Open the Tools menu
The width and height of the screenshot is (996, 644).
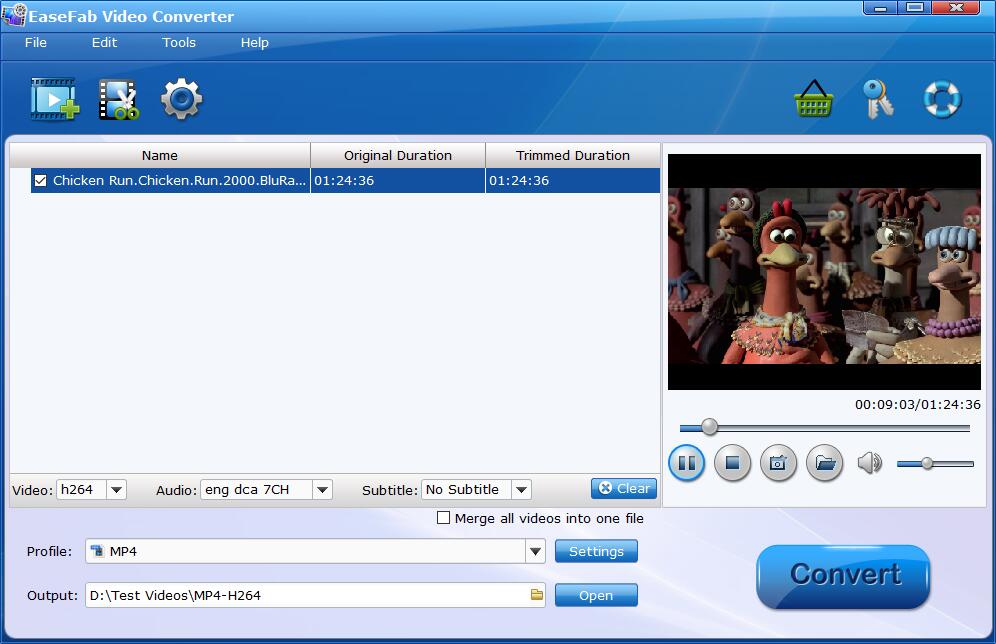coord(178,43)
